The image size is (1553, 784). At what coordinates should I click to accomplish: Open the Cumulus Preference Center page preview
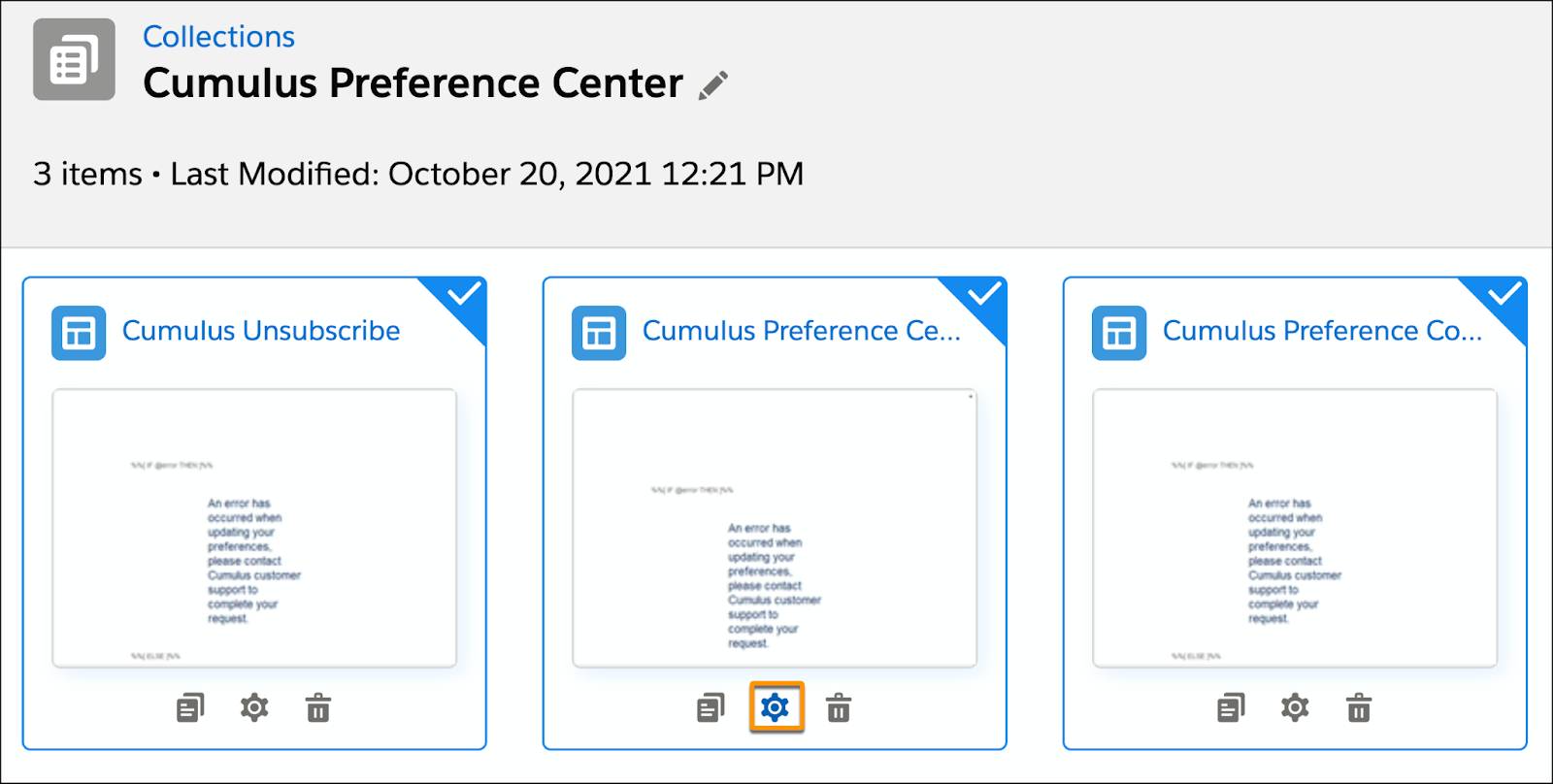coord(774,529)
